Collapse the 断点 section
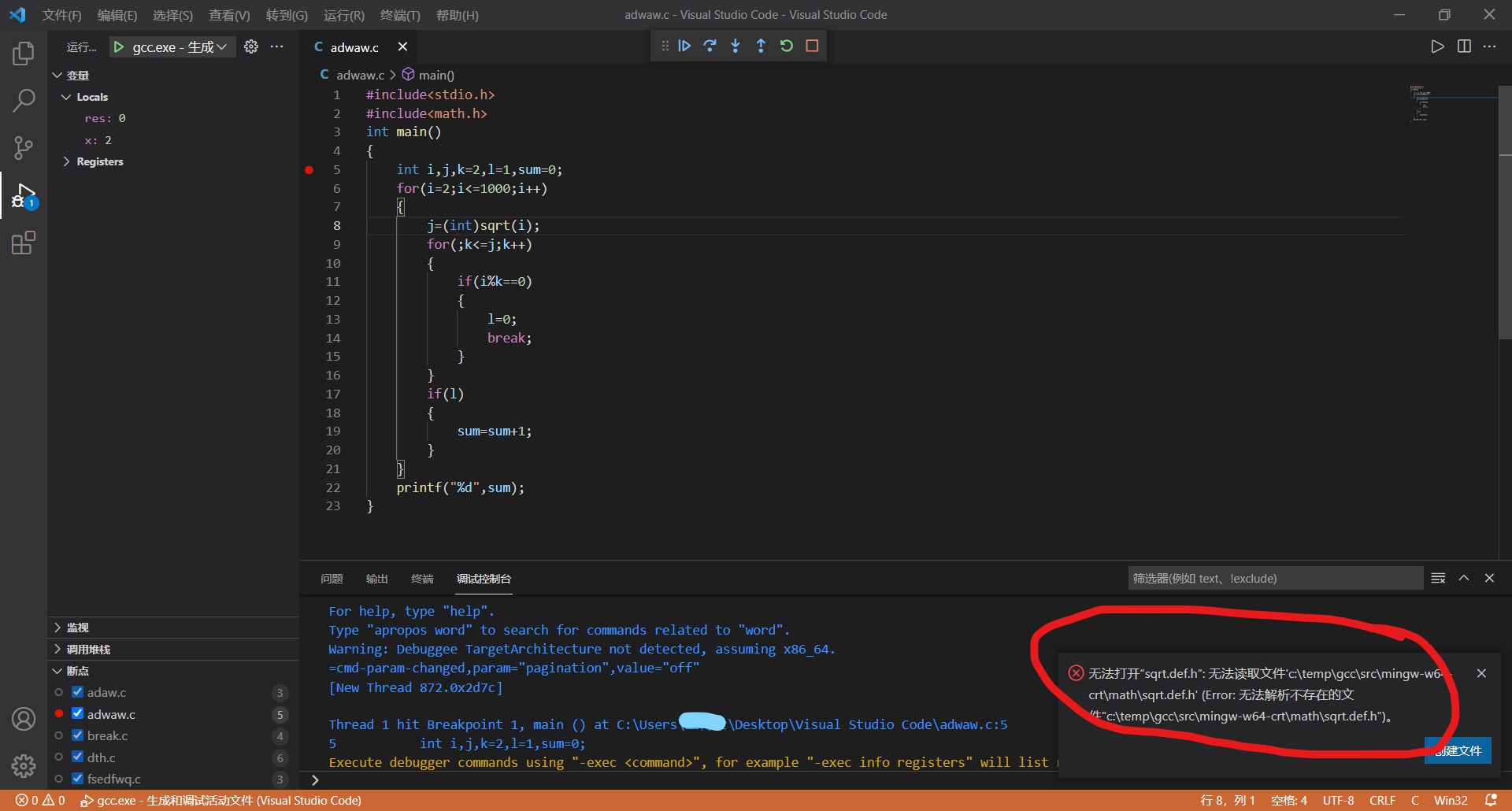Screen dimensions: 1512x811 coord(57,671)
